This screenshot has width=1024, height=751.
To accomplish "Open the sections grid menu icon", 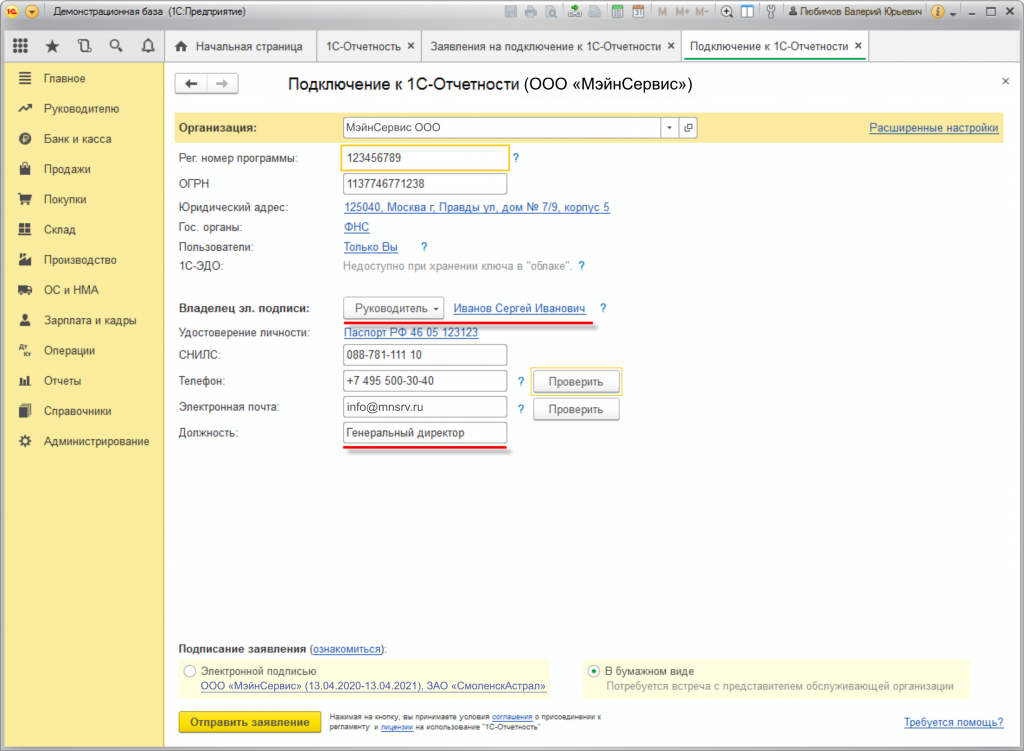I will [x=20, y=46].
